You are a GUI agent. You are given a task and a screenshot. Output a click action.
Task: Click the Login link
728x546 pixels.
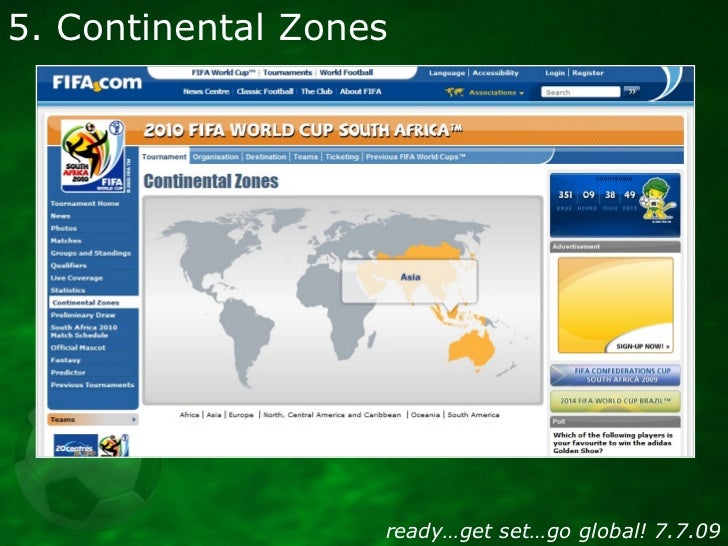click(555, 73)
